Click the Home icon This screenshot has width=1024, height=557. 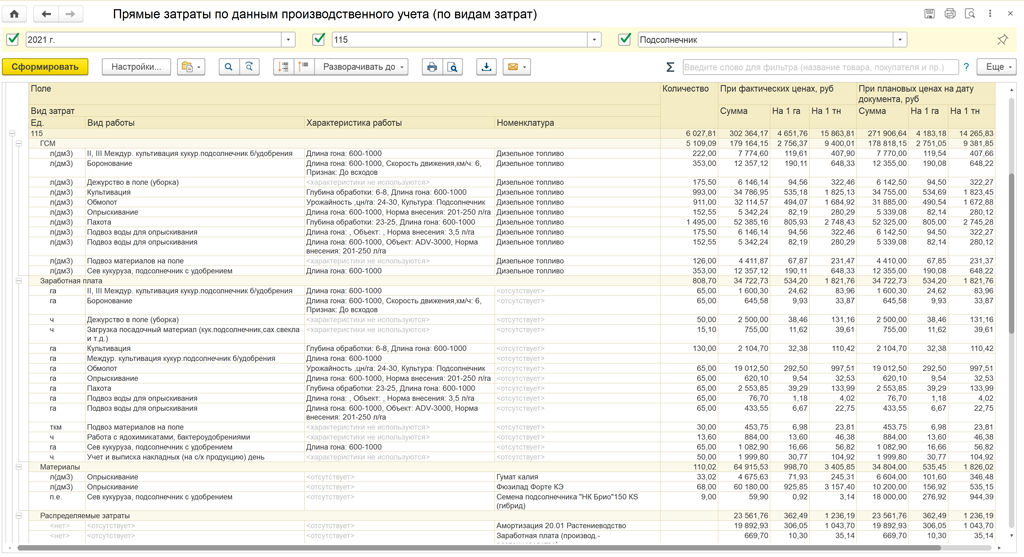pyautogui.click(x=14, y=14)
